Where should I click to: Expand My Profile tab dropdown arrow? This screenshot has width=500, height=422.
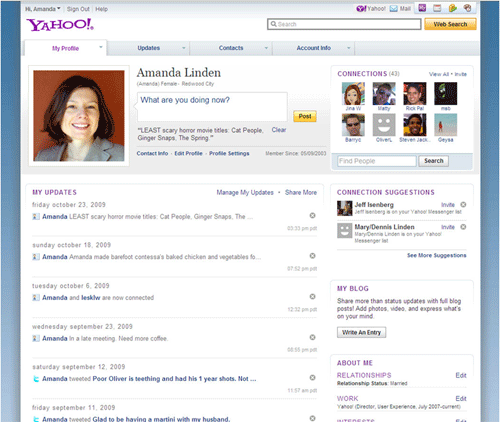[100, 47]
